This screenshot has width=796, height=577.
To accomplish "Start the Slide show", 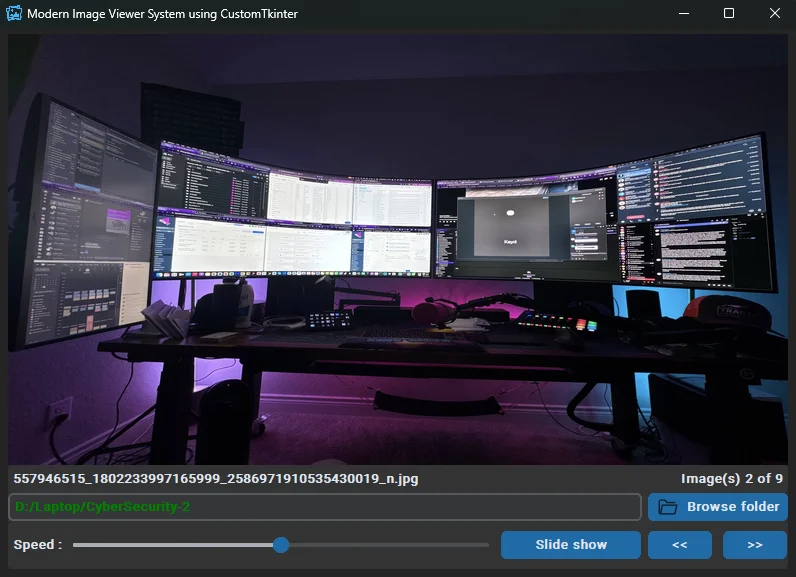I will pos(571,545).
